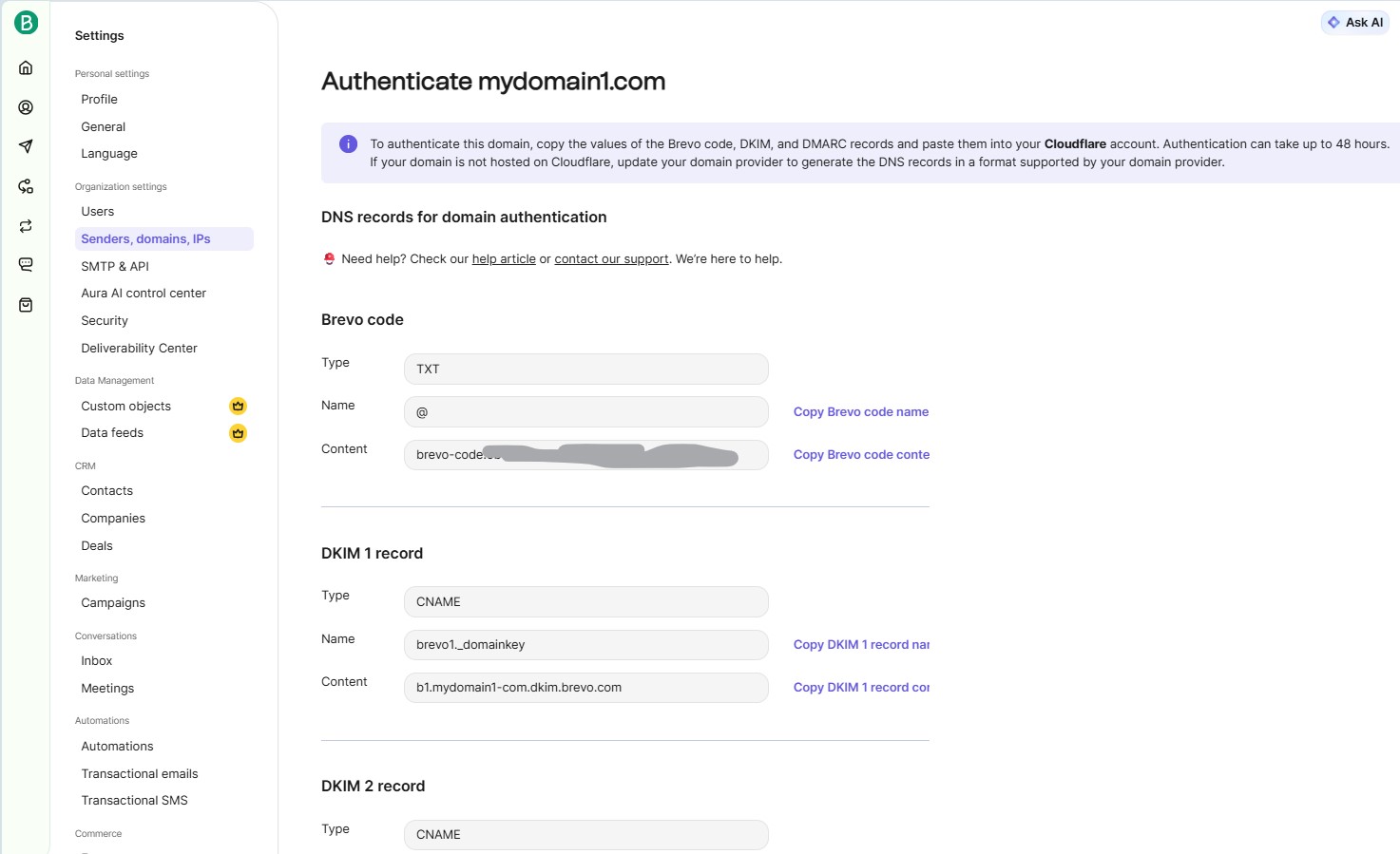
Task: Copy the Brevo code name
Action: click(860, 412)
